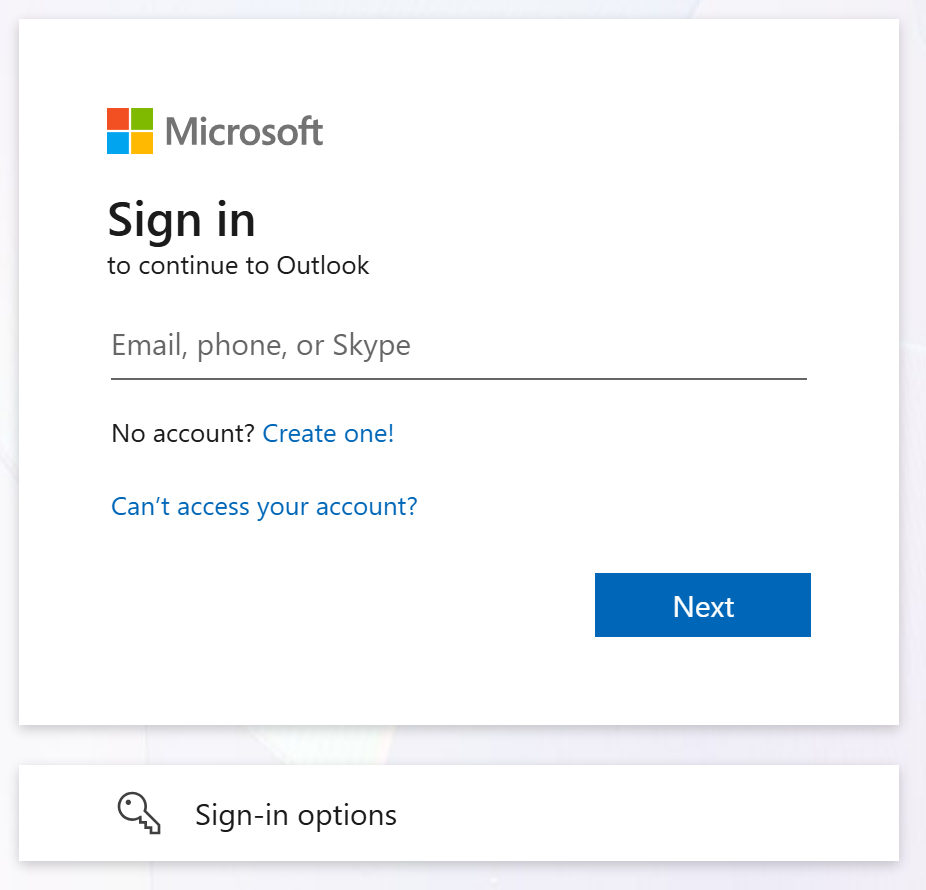Image resolution: width=926 pixels, height=890 pixels.
Task: Open Sign-in options
Action: [295, 814]
